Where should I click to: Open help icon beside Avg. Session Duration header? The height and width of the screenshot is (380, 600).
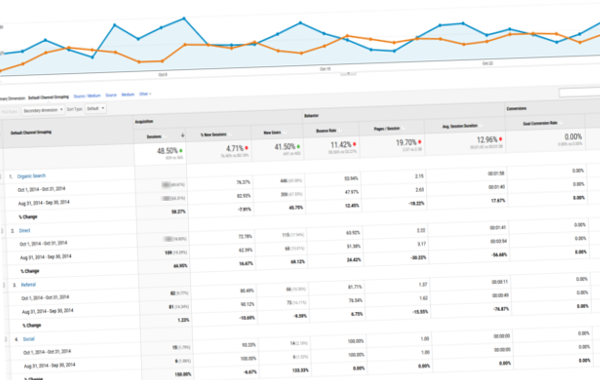481,125
